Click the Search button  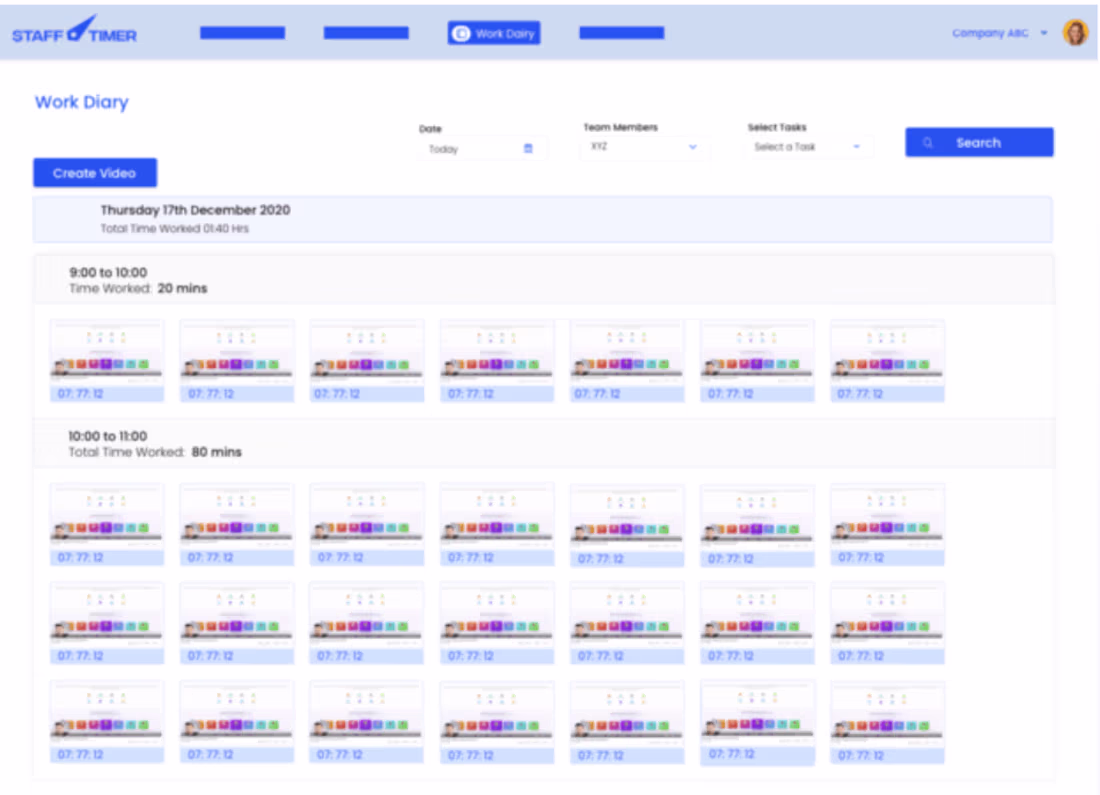[979, 142]
